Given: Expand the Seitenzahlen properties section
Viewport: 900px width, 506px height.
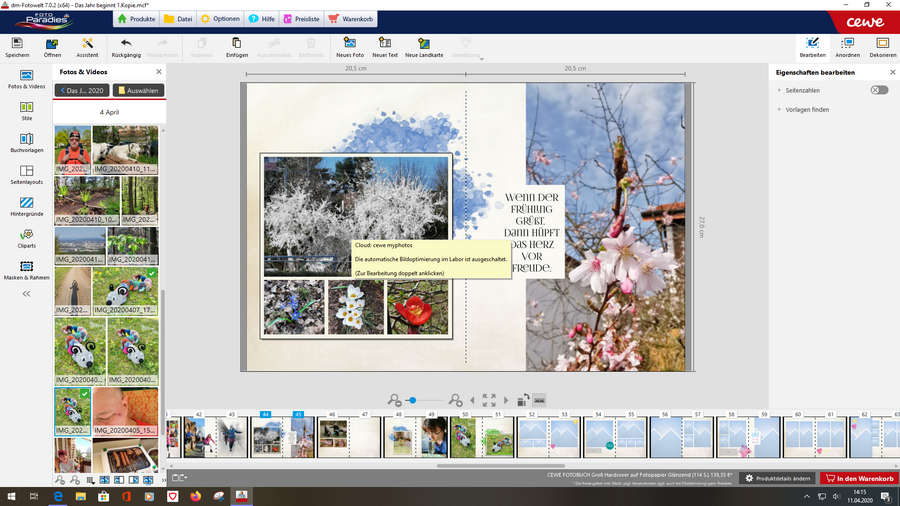Looking at the screenshot, I should click(779, 90).
